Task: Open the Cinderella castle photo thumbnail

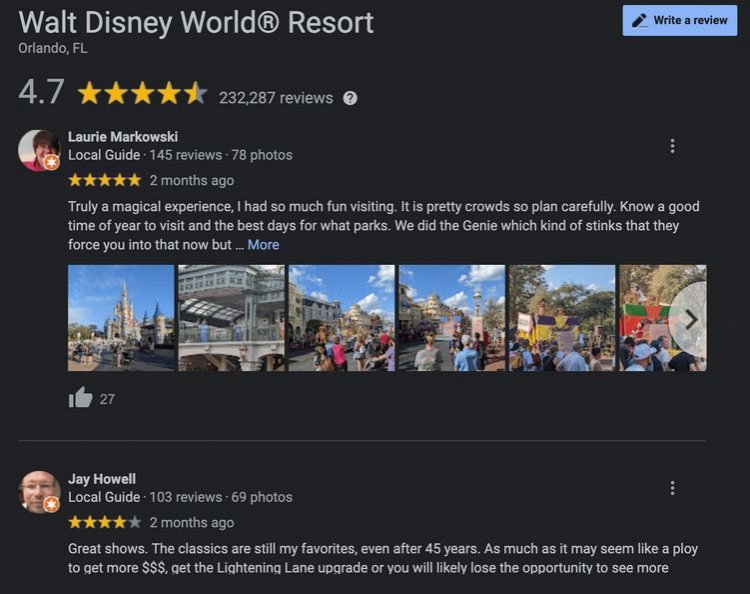Action: 121,318
